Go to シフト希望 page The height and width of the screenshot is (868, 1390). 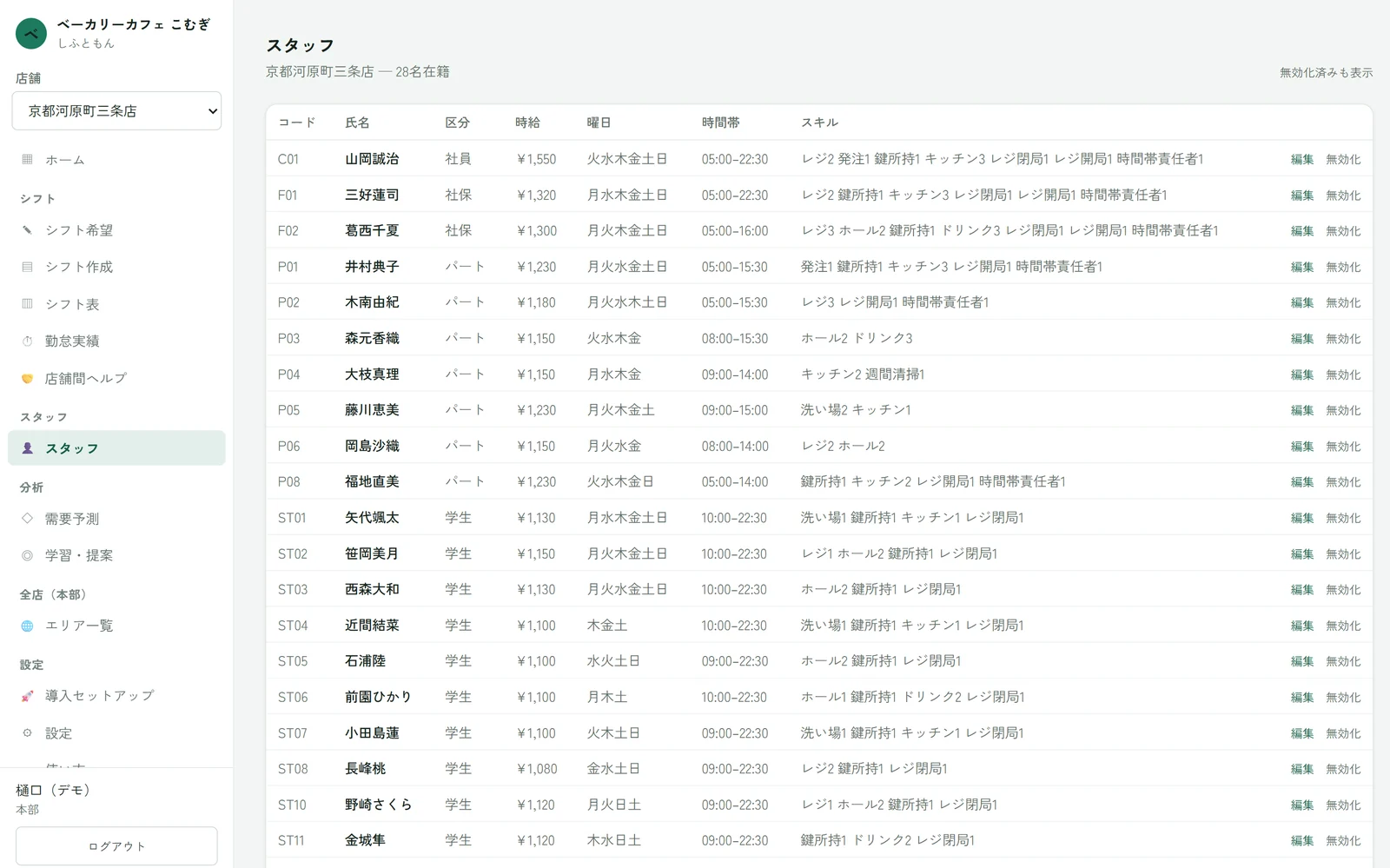[x=116, y=230]
